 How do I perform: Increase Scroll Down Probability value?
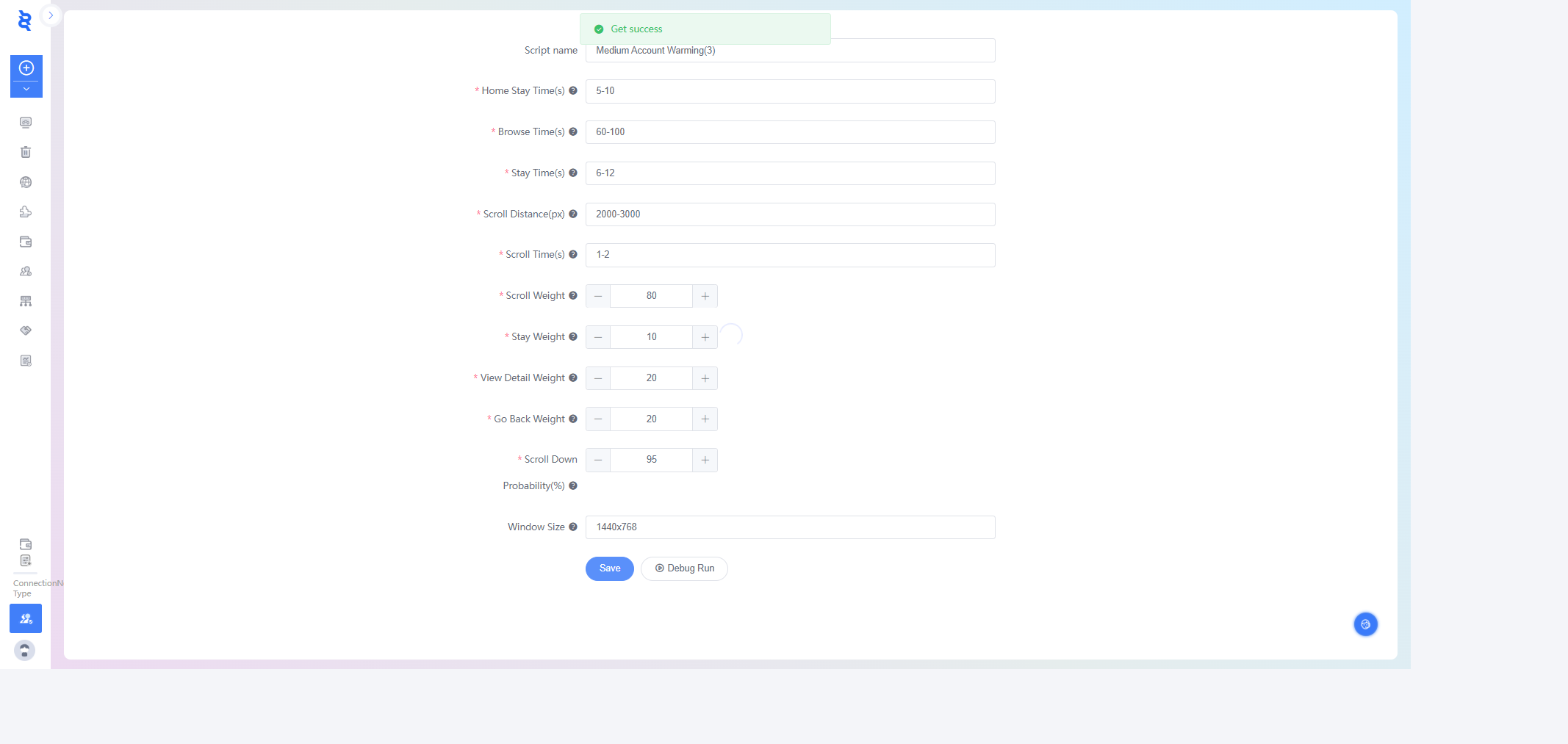click(x=705, y=460)
